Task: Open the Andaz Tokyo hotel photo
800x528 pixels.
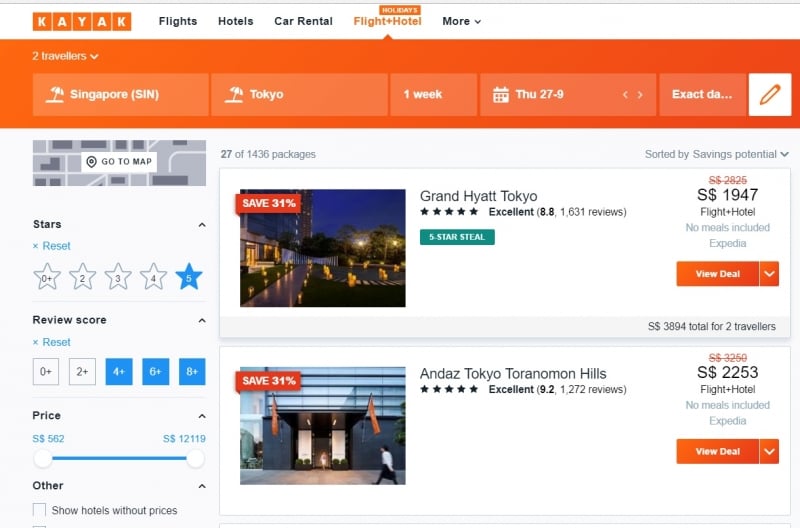Action: (322, 425)
